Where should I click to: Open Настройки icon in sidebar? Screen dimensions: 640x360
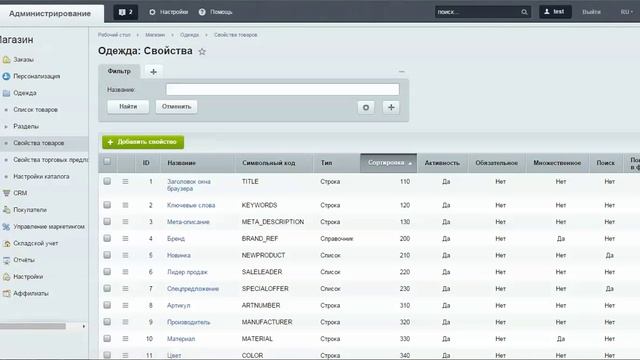point(6,277)
